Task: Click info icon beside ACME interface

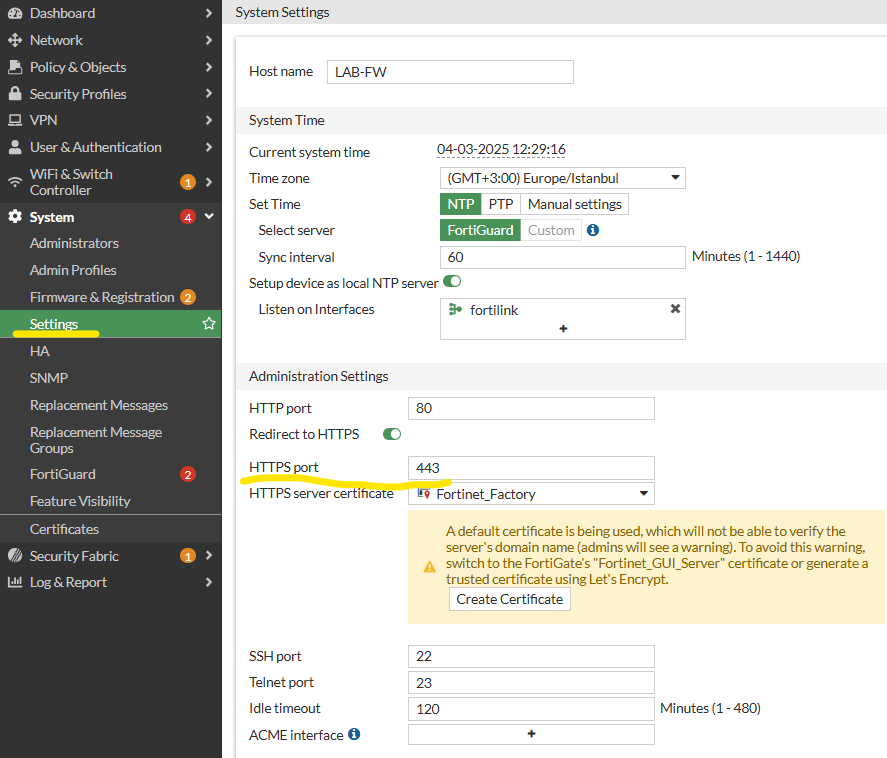Action: [x=354, y=734]
